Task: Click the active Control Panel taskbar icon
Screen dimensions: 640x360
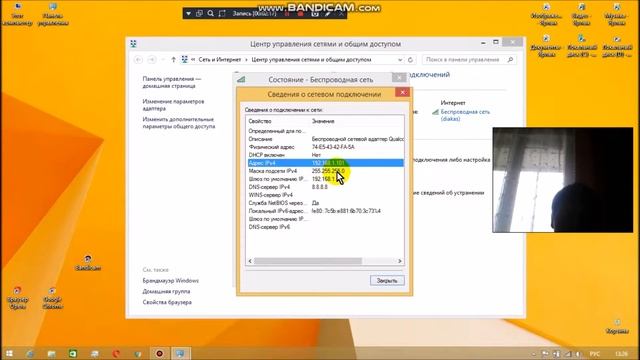Action: [x=180, y=353]
